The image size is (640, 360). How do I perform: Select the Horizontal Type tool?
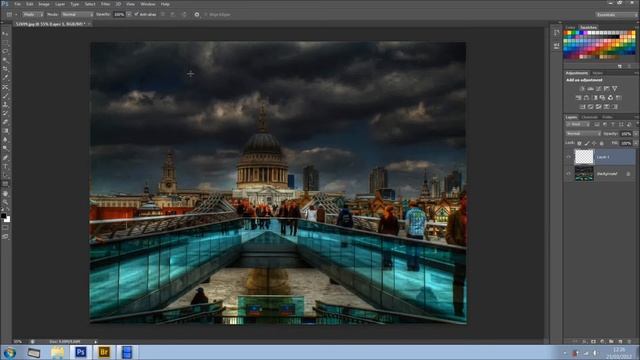tap(5, 167)
